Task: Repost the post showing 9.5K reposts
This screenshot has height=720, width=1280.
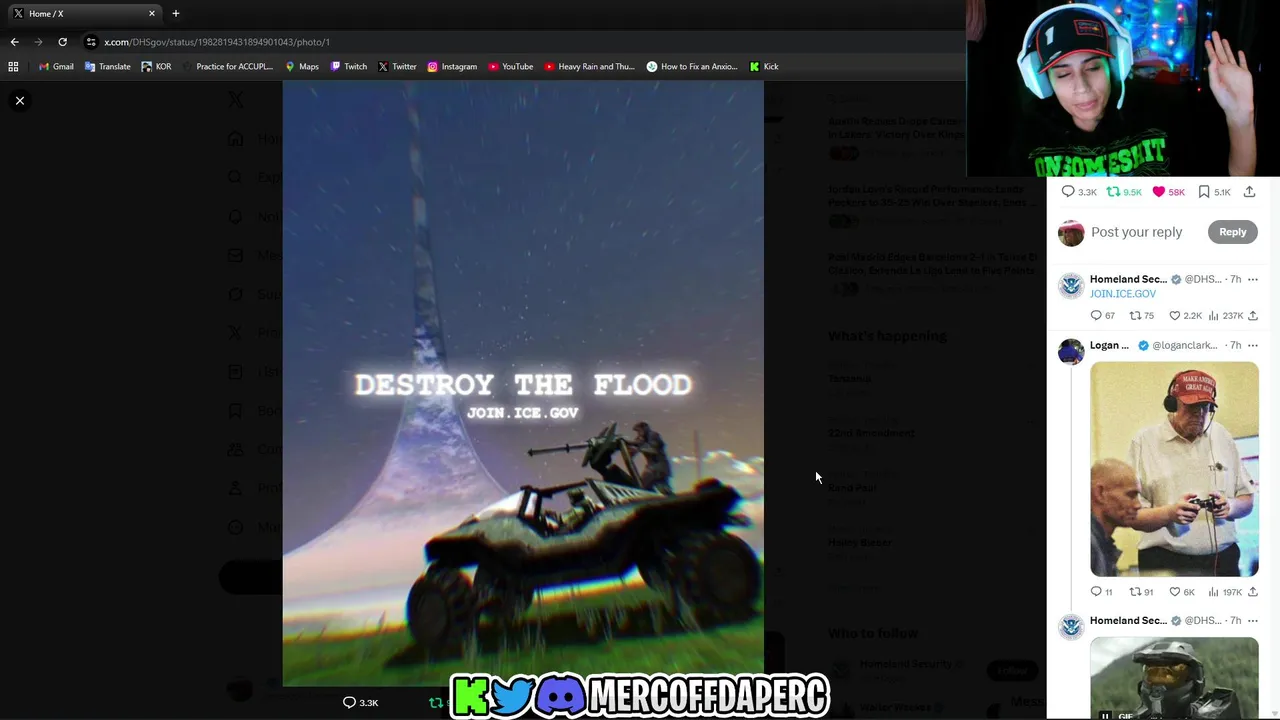Action: 1124,192
